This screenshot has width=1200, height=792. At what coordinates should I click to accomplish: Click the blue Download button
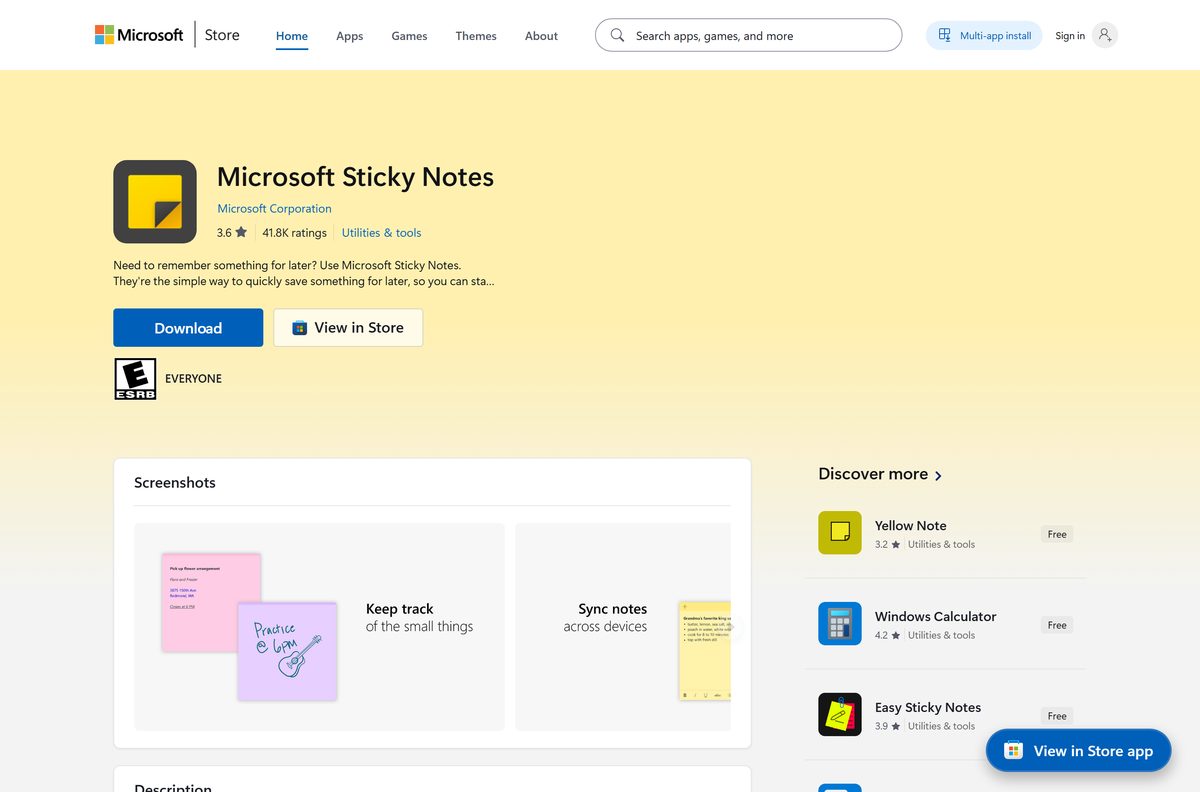pos(188,328)
